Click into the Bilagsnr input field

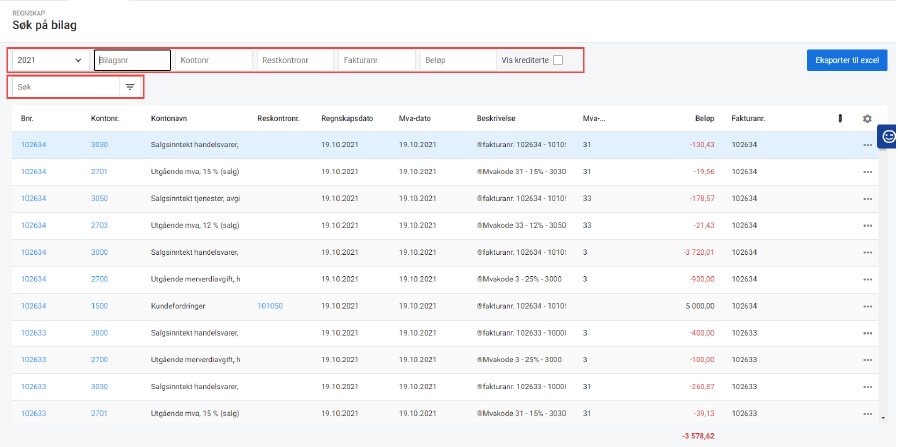point(132,60)
